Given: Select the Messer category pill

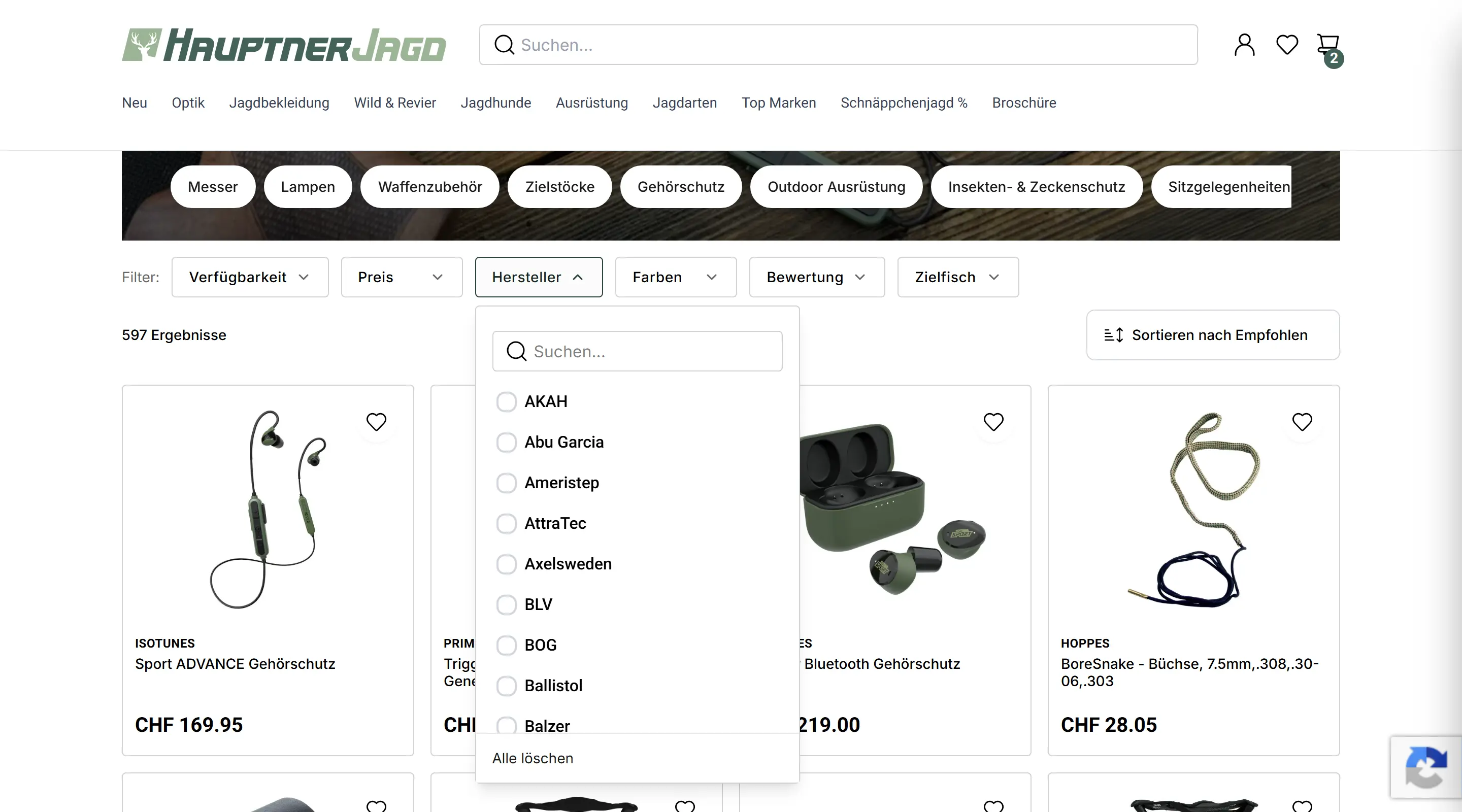Looking at the screenshot, I should pyautogui.click(x=213, y=187).
